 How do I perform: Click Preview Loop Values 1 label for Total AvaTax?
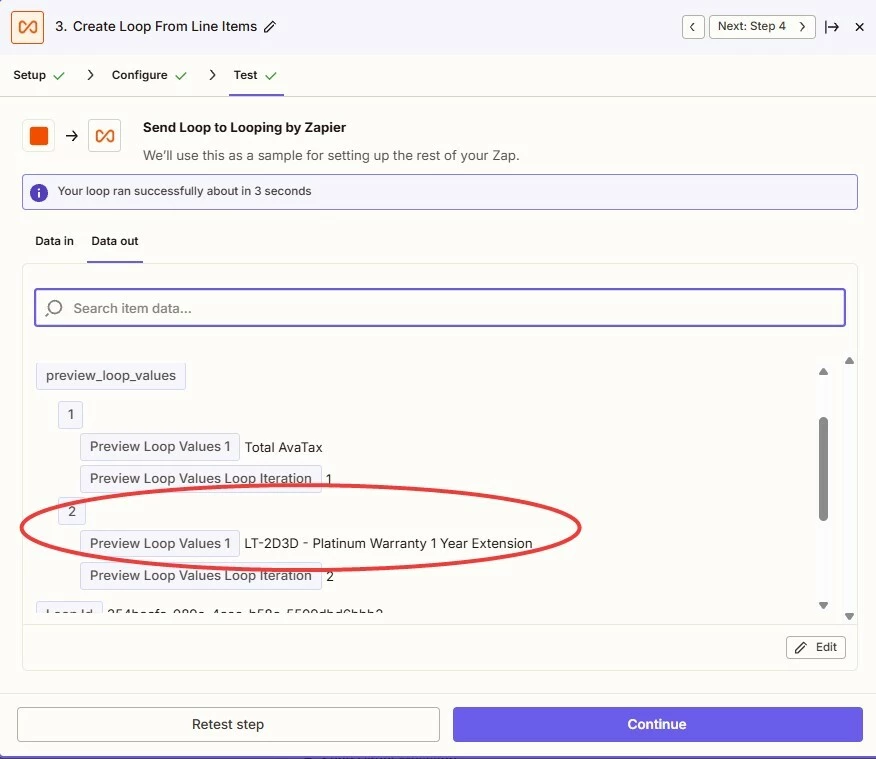point(160,447)
